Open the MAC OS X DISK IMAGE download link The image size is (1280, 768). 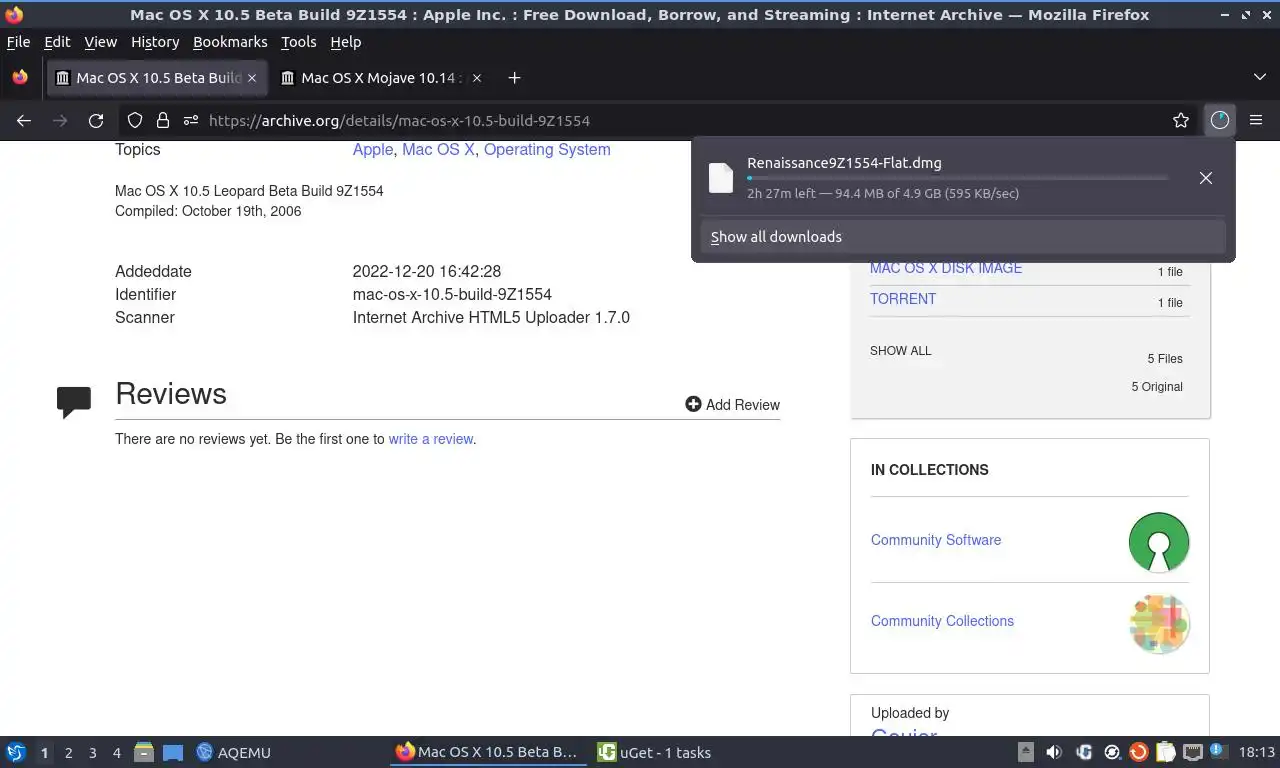(946, 268)
